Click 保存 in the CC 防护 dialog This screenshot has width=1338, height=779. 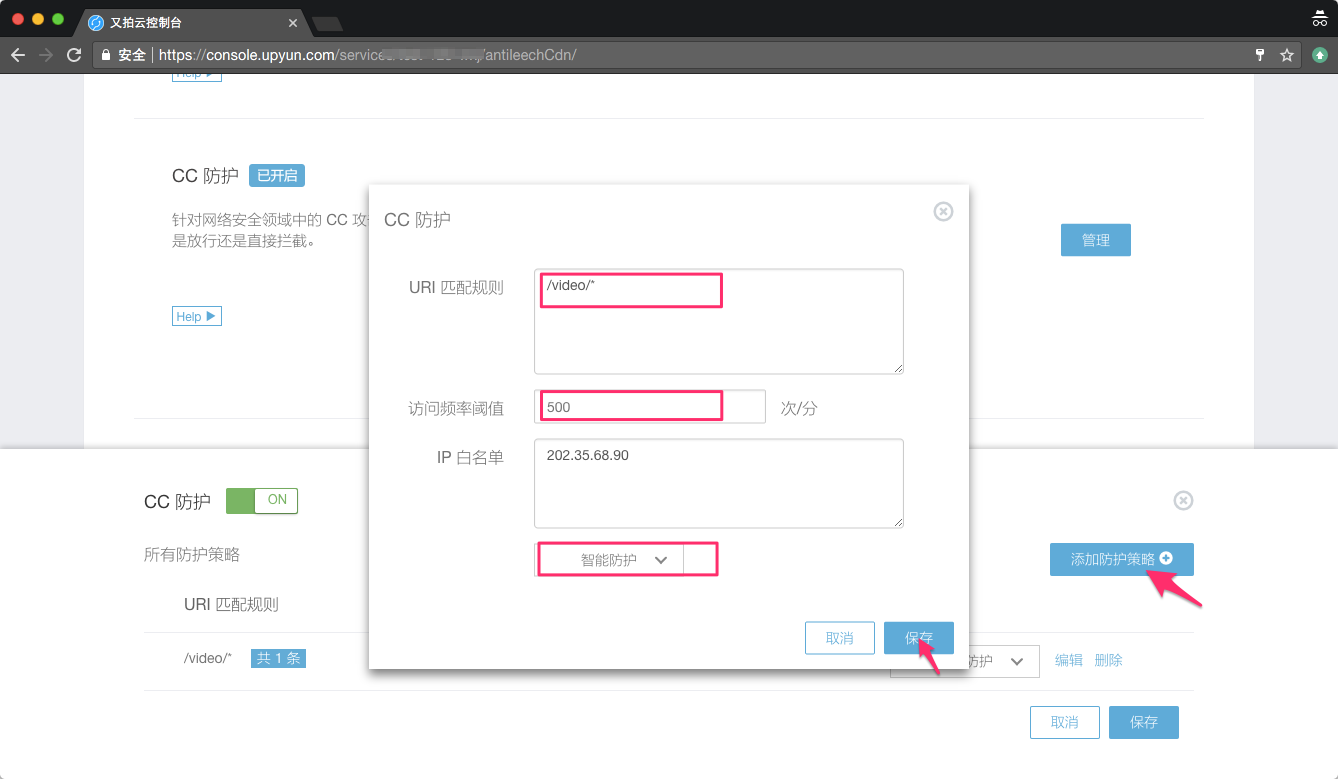coord(918,638)
